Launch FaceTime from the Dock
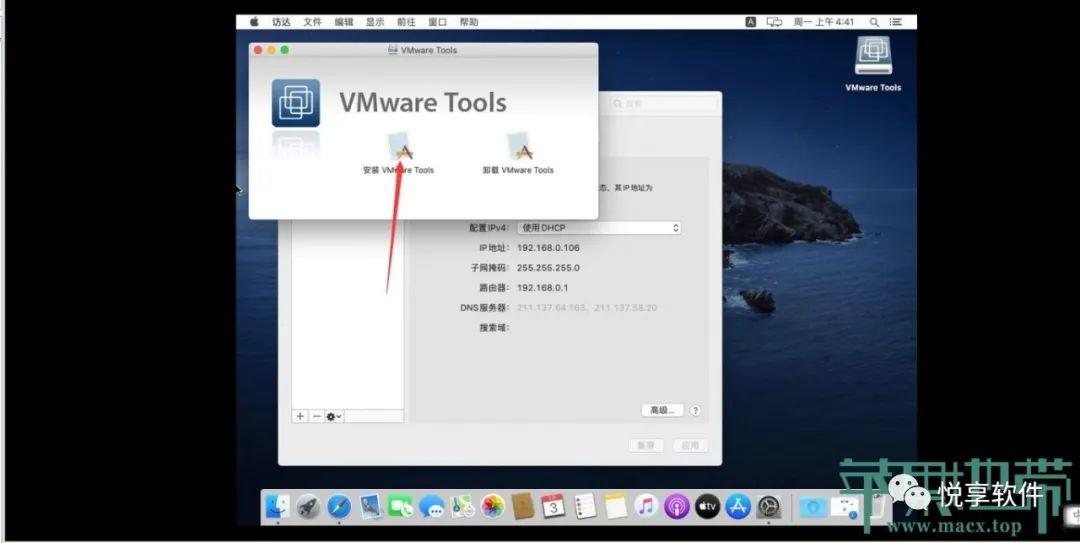This screenshot has height=543, width=1080. click(401, 507)
